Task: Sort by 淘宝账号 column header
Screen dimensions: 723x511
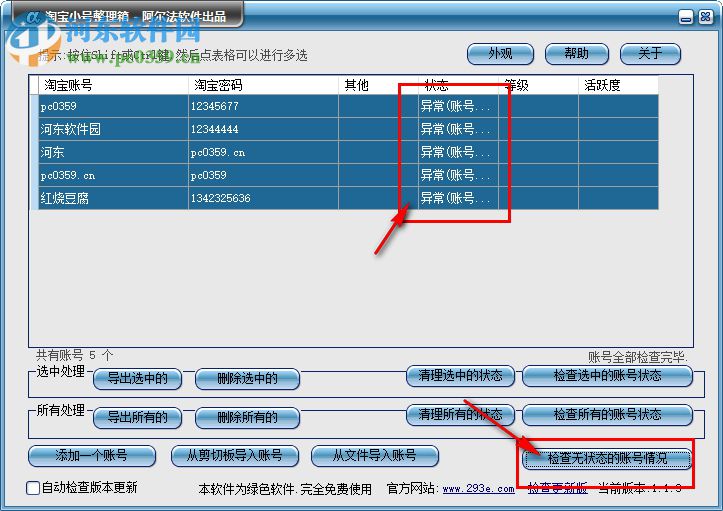Action: [113, 85]
